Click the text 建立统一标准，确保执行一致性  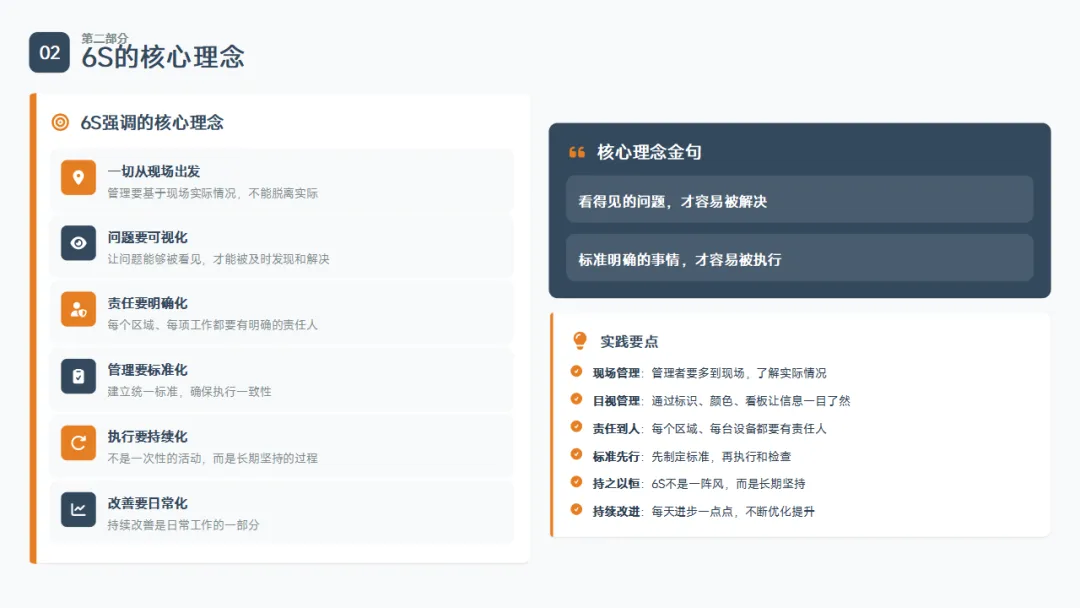click(189, 392)
